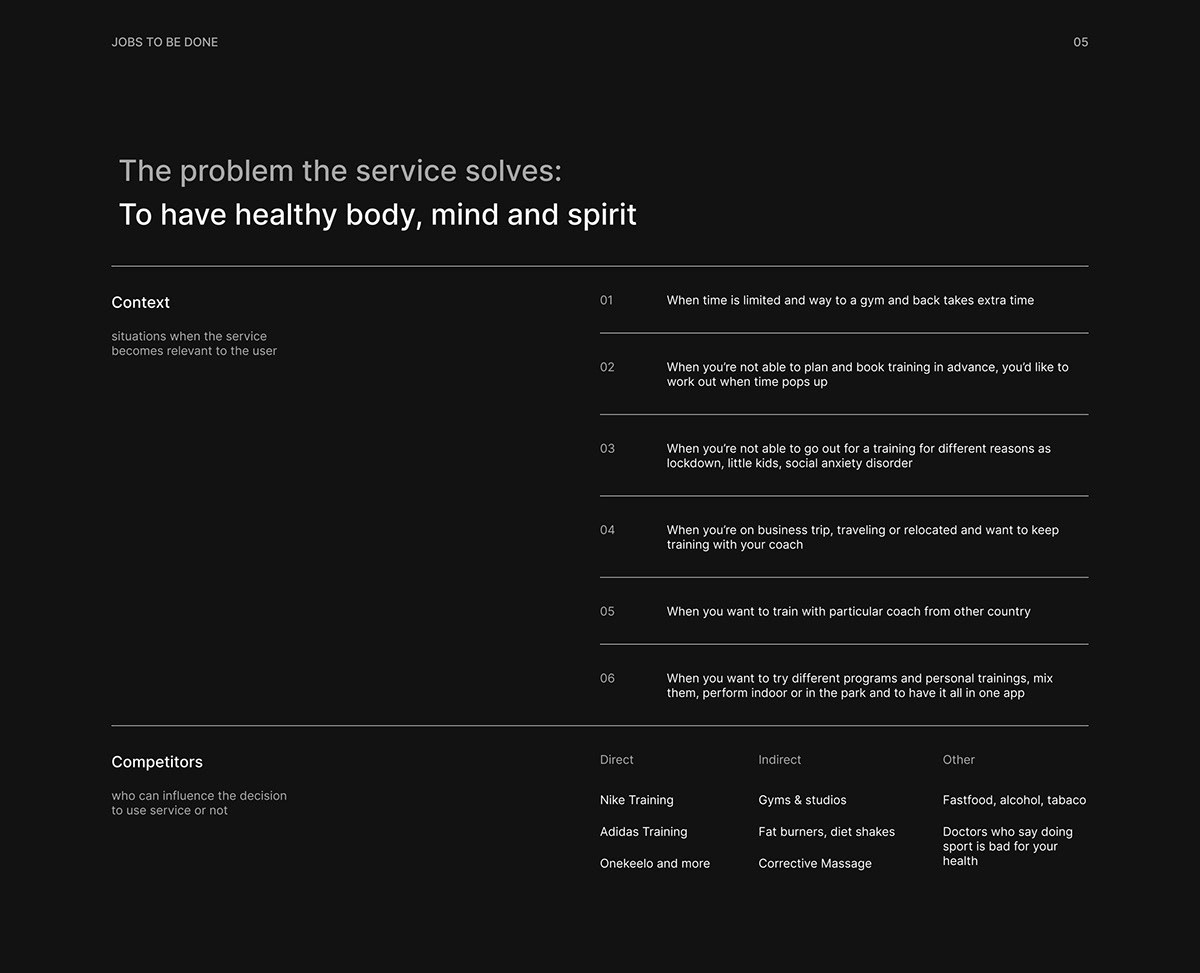Click context item 04 about business trips
This screenshot has width=1200, height=973.
click(862, 537)
